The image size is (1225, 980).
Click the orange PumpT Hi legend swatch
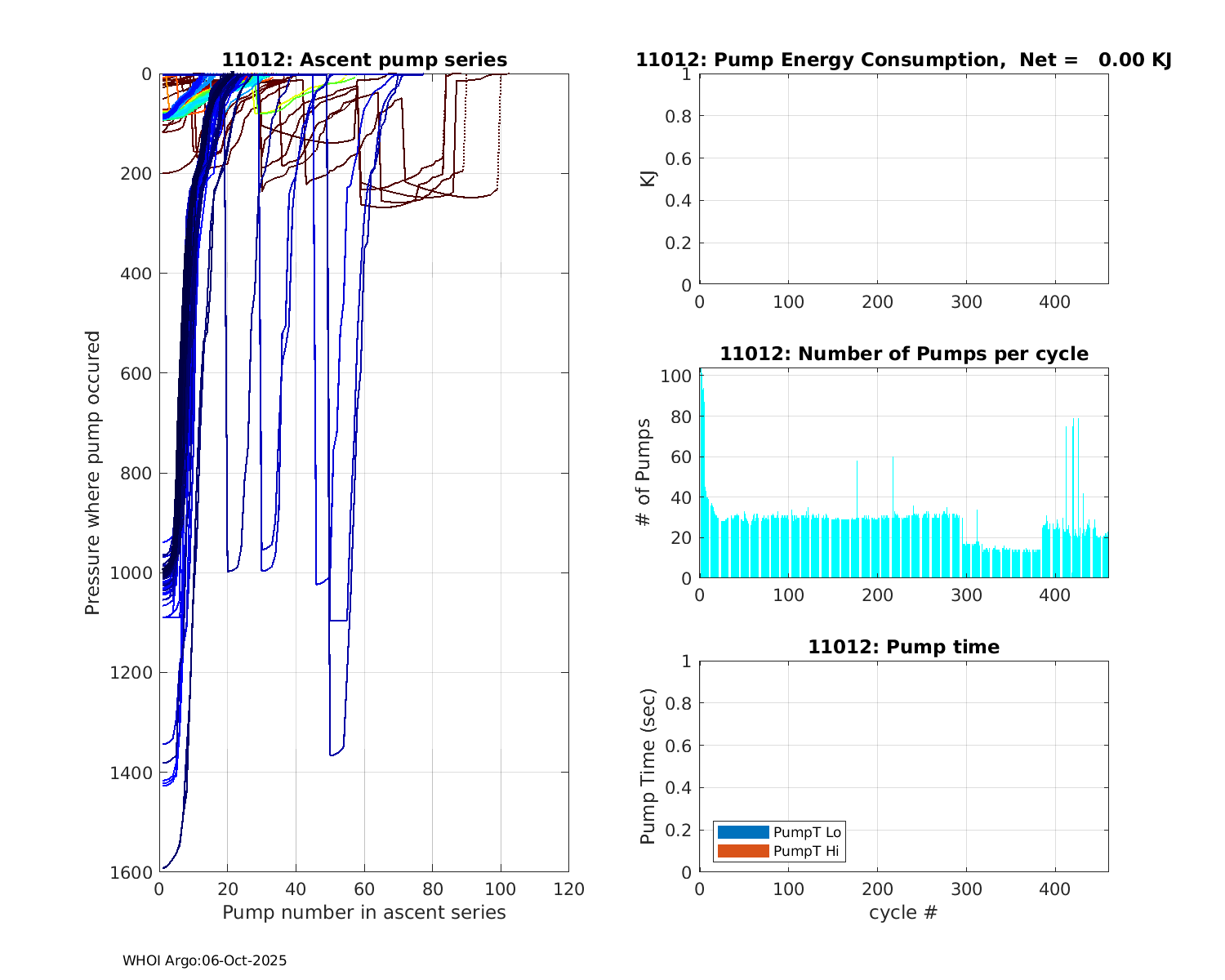coord(743,851)
